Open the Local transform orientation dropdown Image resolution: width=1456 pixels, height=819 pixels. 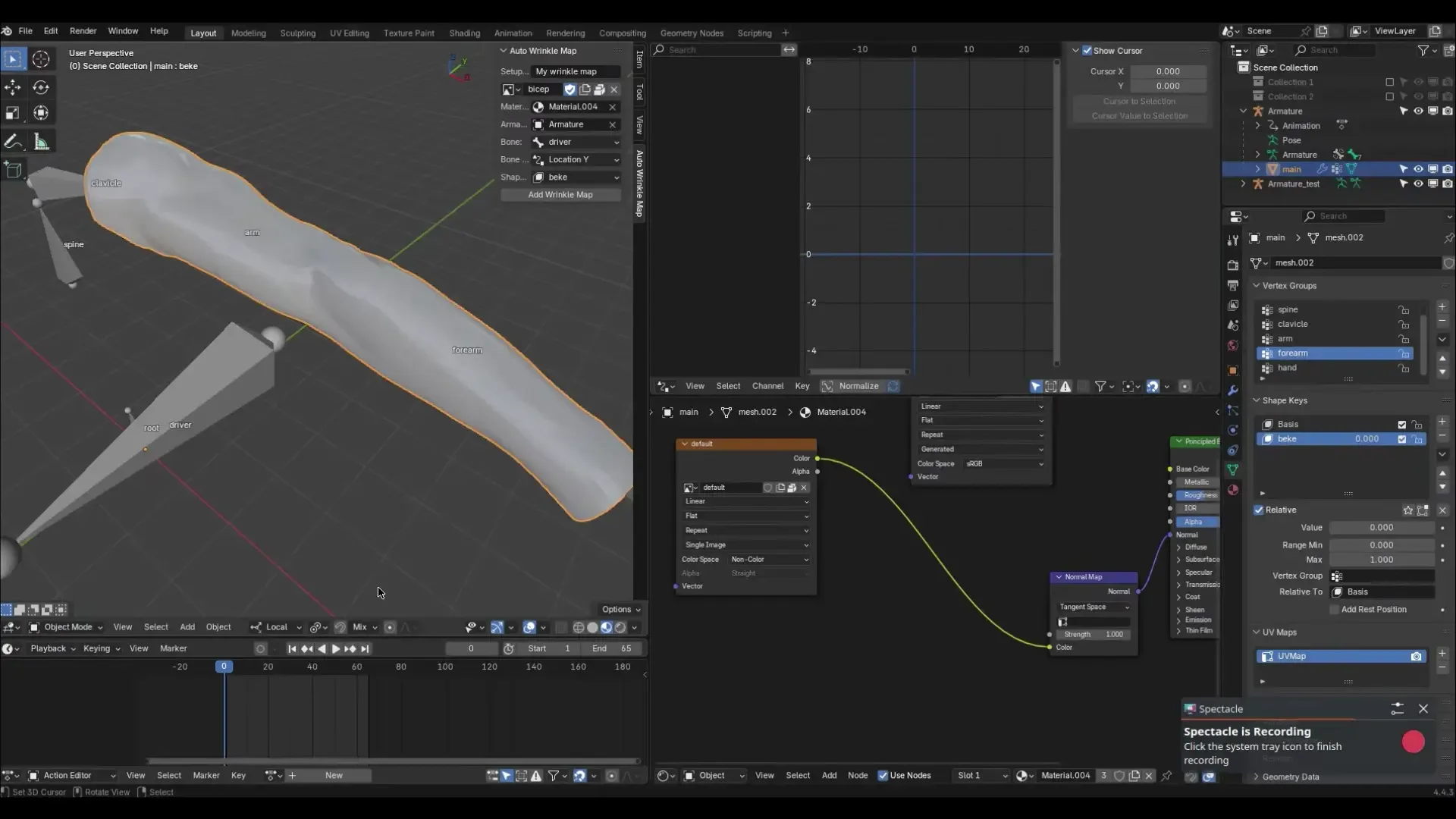276,627
